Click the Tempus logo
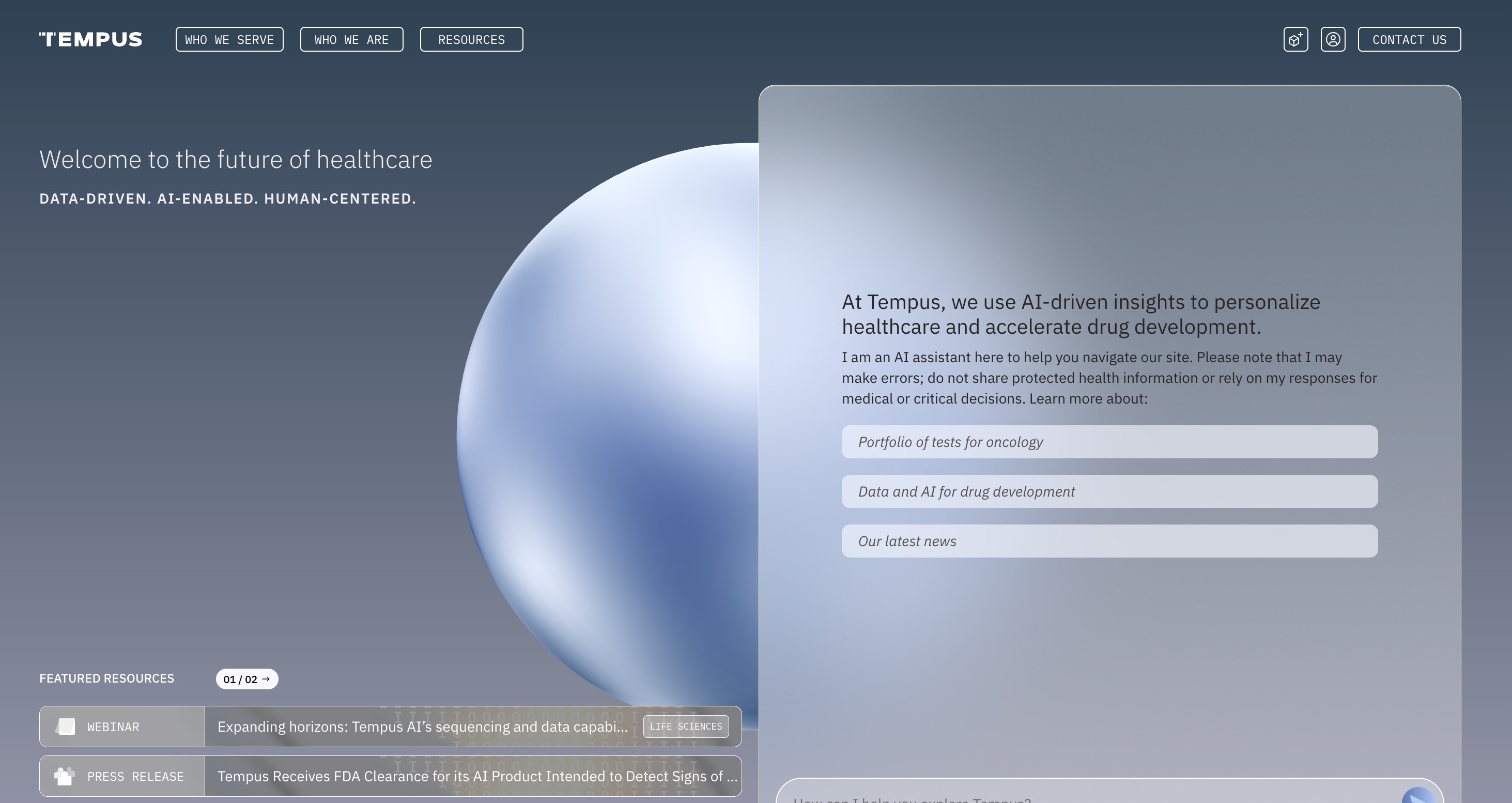1512x803 pixels. [x=90, y=39]
